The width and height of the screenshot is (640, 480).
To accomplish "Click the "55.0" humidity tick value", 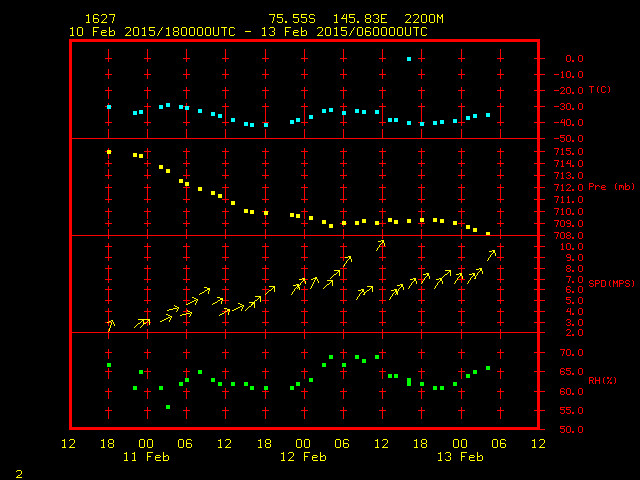I will tap(571, 411).
